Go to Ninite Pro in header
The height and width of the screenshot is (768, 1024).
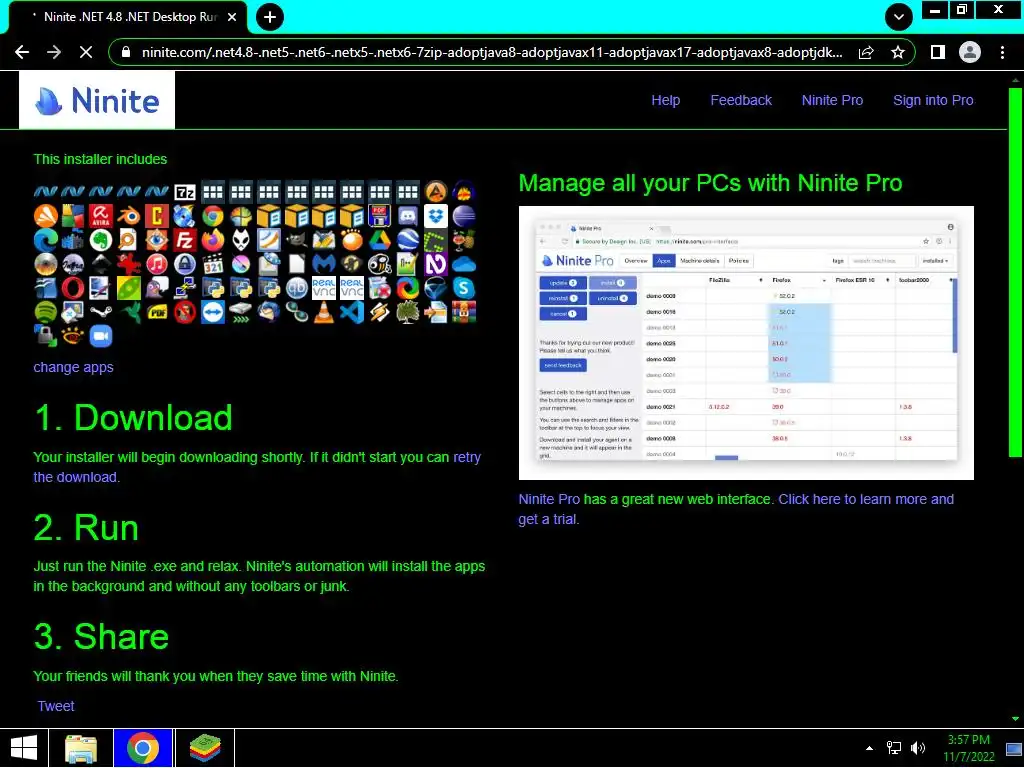pyautogui.click(x=832, y=100)
